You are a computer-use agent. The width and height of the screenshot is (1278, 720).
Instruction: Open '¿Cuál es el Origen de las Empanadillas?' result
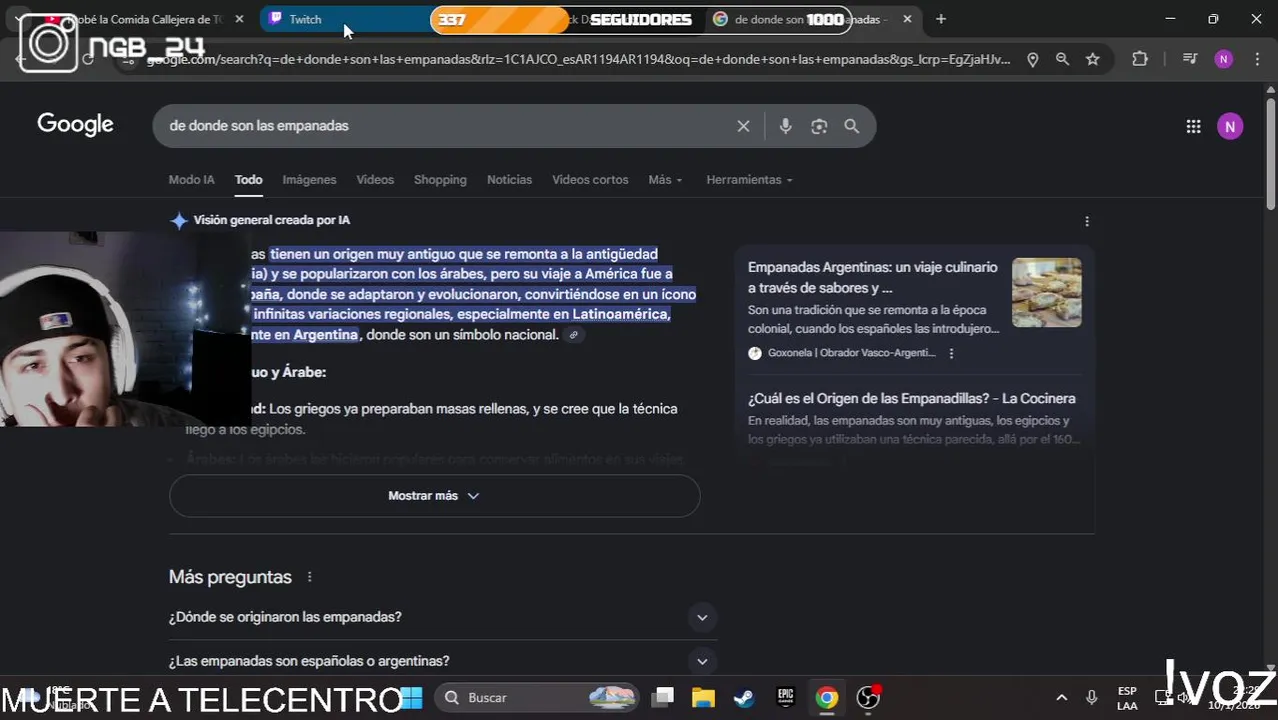pyautogui.click(x=911, y=398)
